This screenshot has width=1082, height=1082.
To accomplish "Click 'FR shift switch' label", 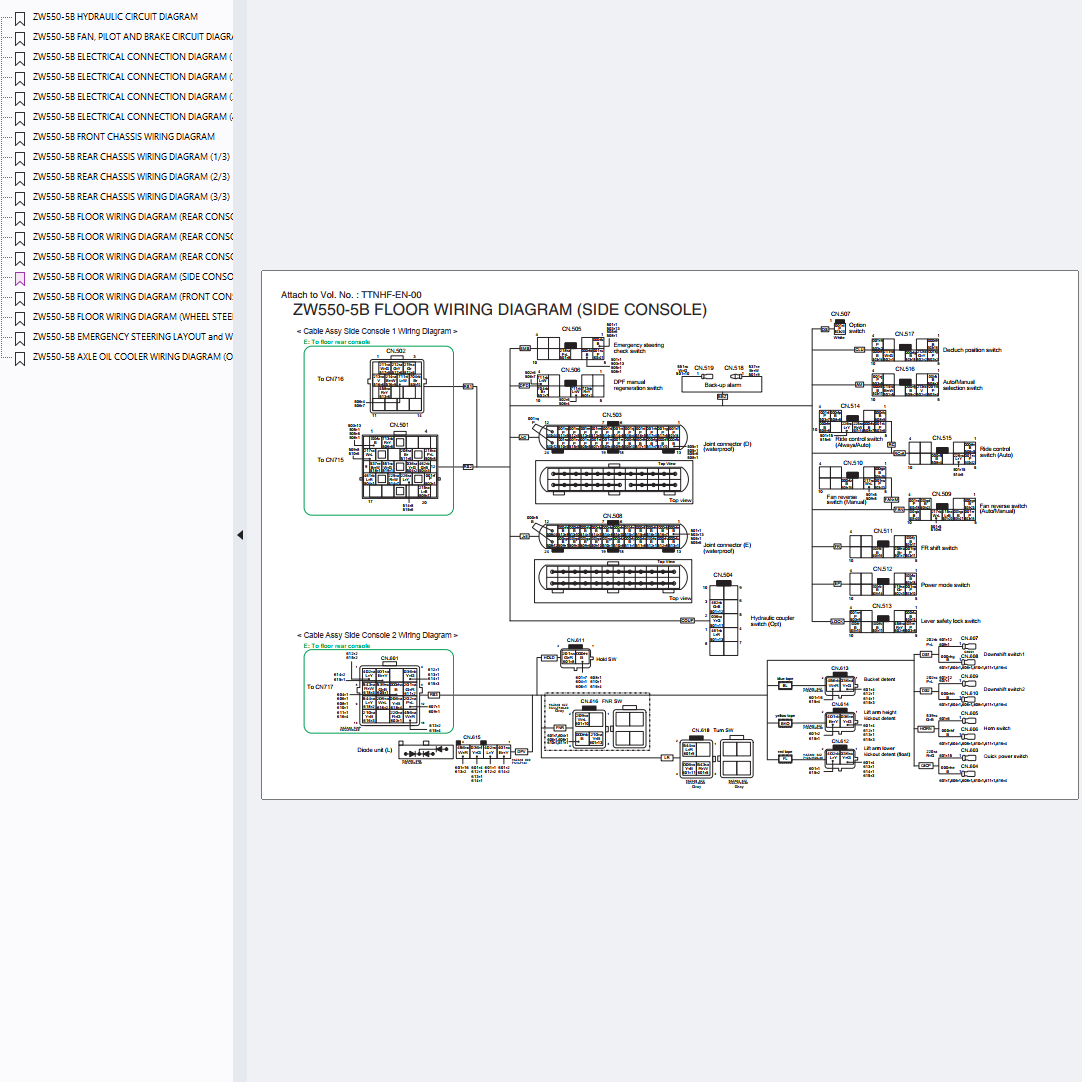I will [939, 548].
